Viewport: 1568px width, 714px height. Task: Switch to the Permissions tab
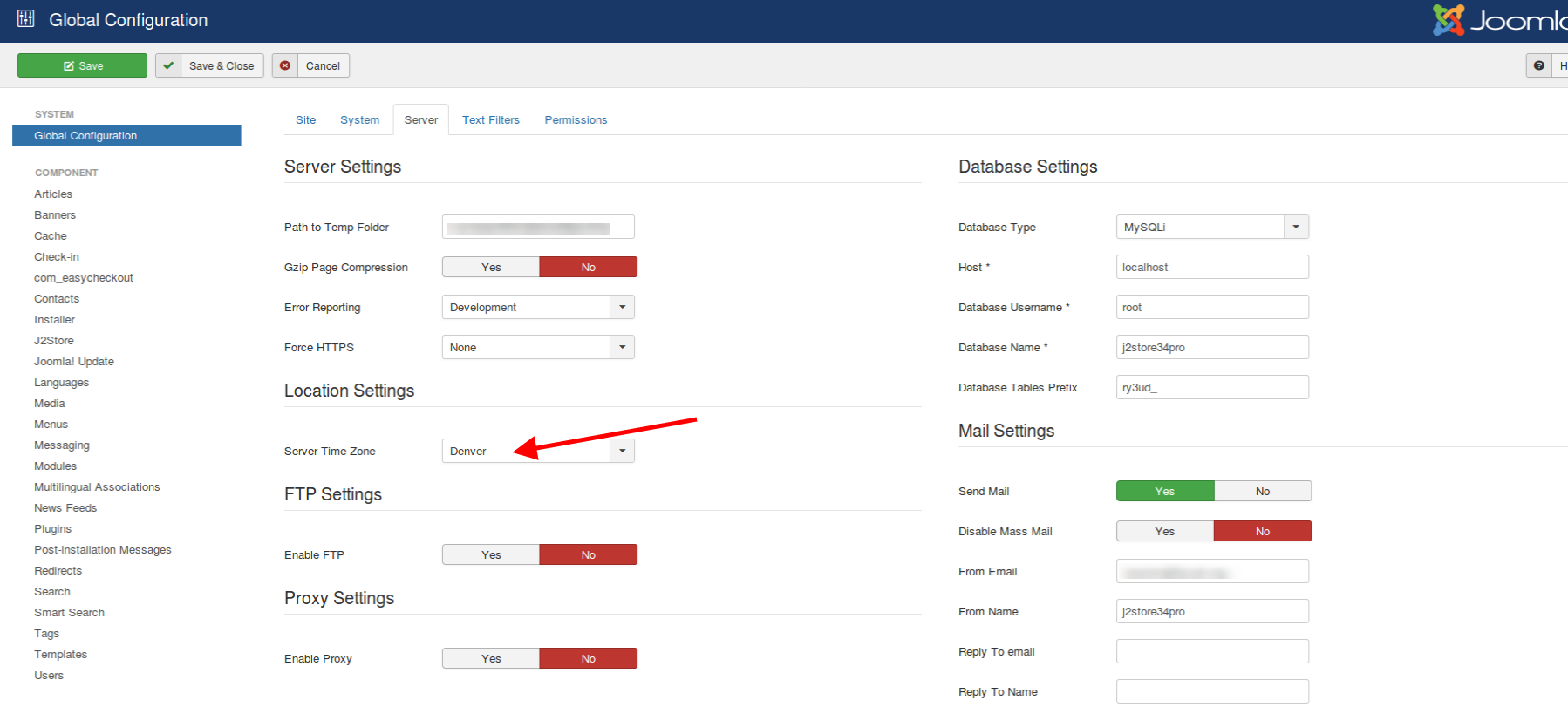pos(576,120)
